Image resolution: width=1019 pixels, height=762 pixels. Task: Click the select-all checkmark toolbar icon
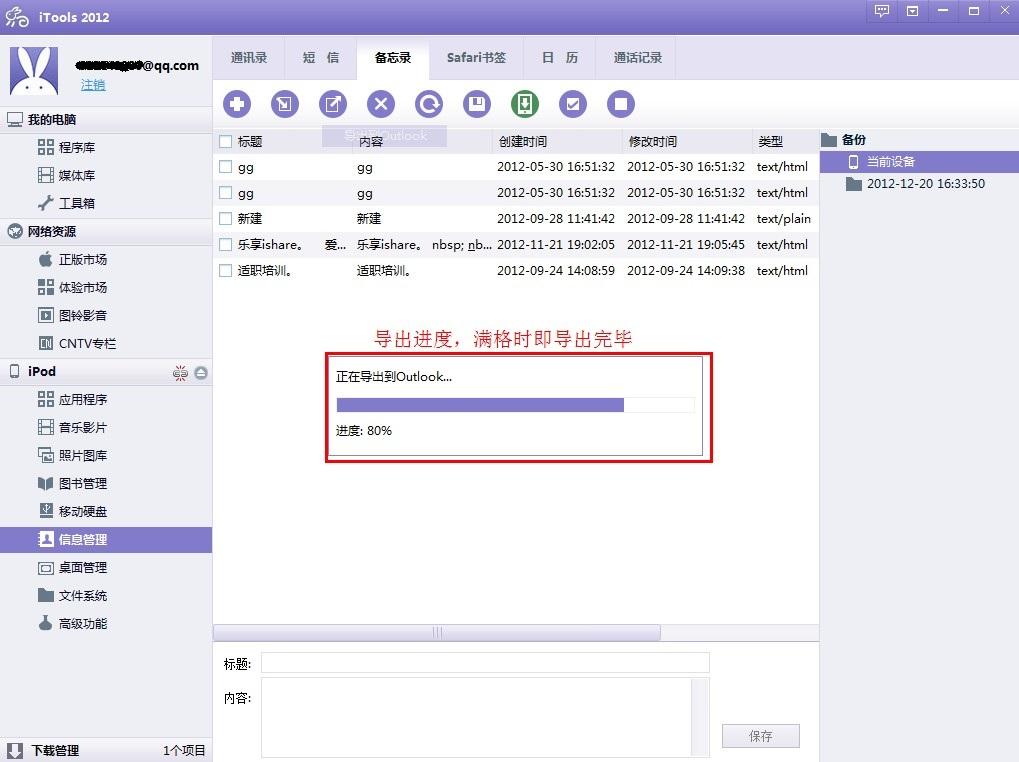pyautogui.click(x=573, y=104)
